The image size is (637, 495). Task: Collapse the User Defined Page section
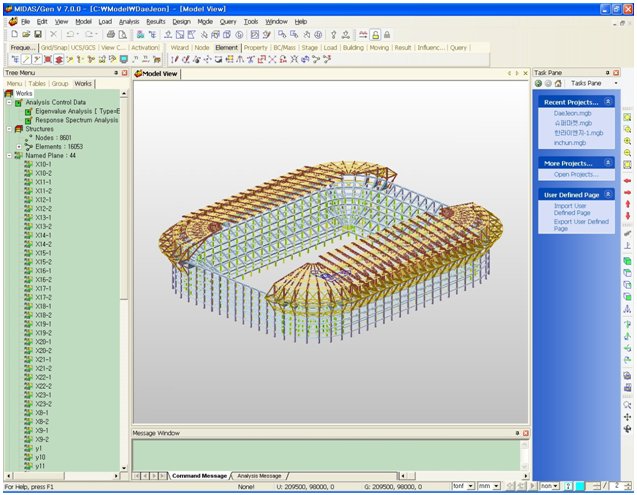pos(609,194)
